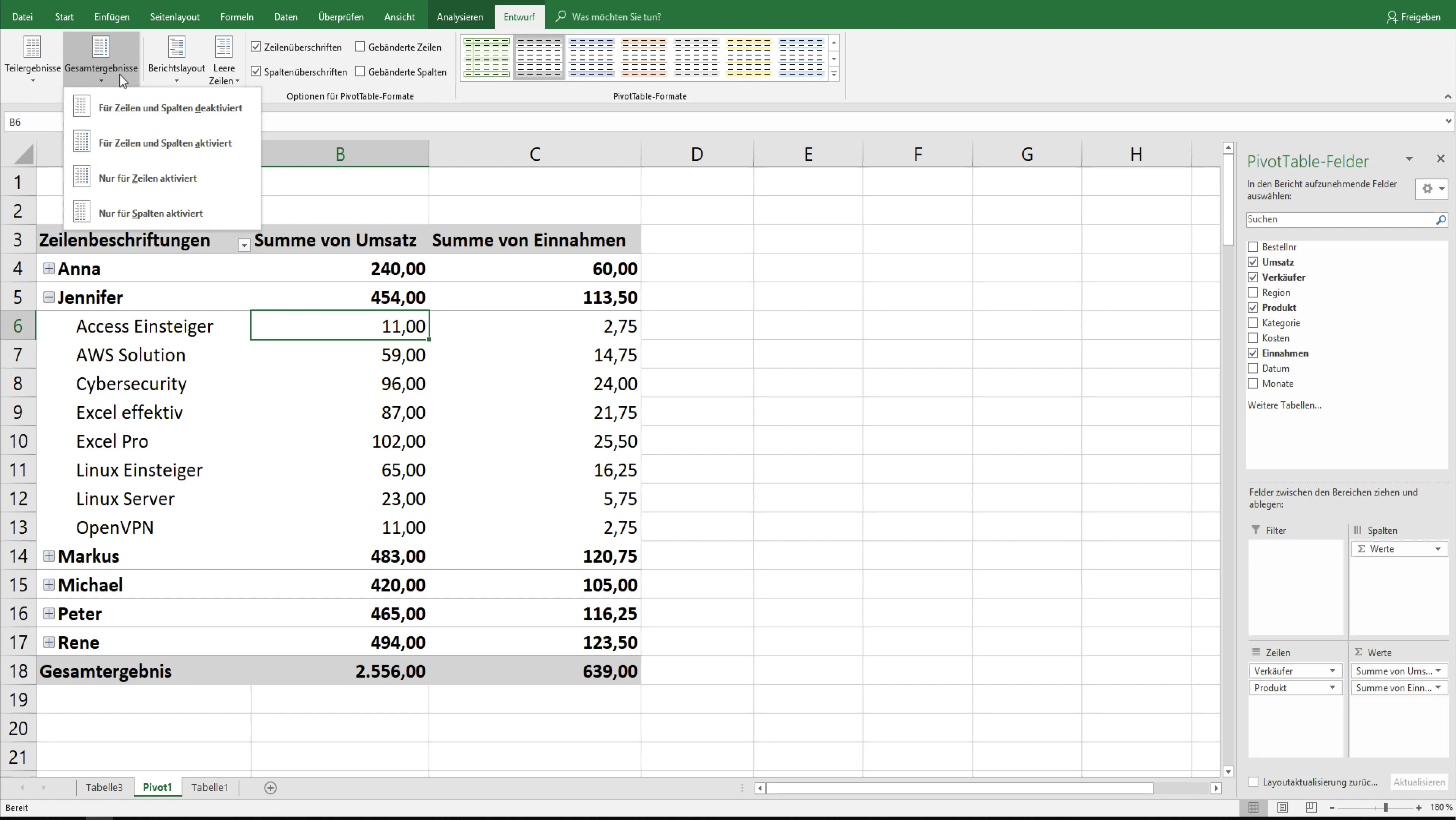
Task: Open the Zeilenbeschriftungen filter dropdown
Action: pyautogui.click(x=244, y=245)
